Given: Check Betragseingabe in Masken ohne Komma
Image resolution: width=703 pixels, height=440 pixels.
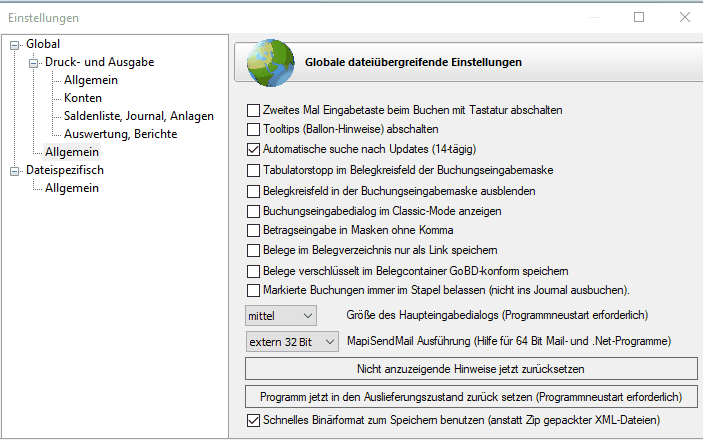Looking at the screenshot, I should click(253, 231).
